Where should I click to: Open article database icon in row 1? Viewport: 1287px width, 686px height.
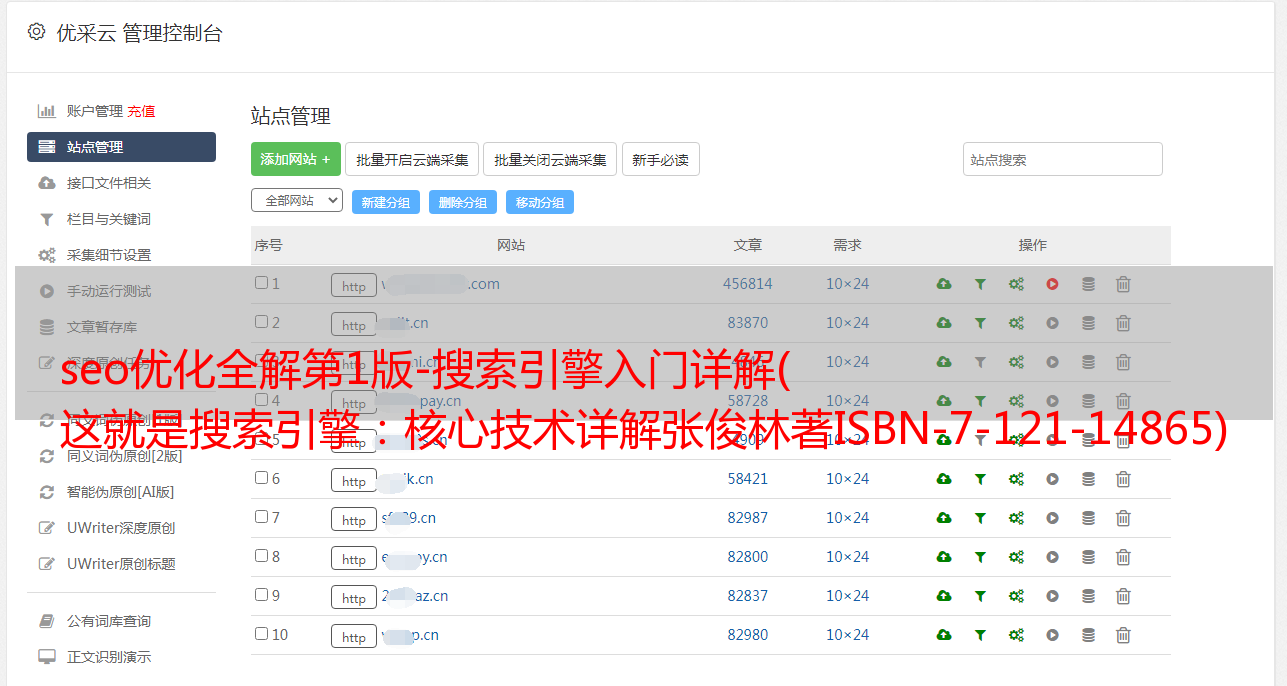(1088, 284)
